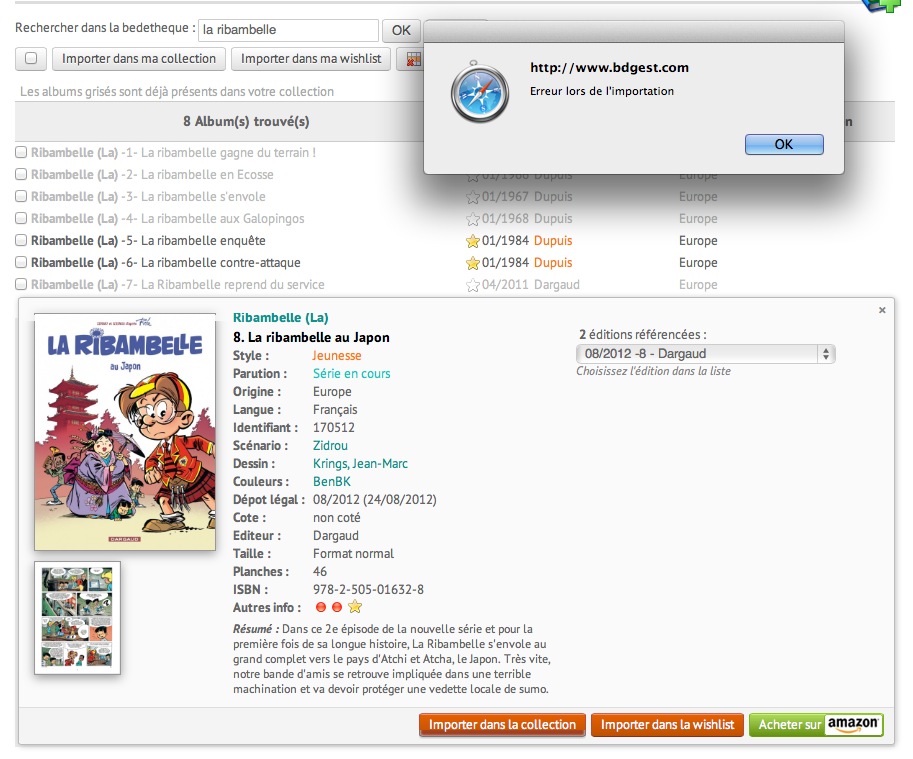Click the first red icon in Autres info

click(321, 607)
